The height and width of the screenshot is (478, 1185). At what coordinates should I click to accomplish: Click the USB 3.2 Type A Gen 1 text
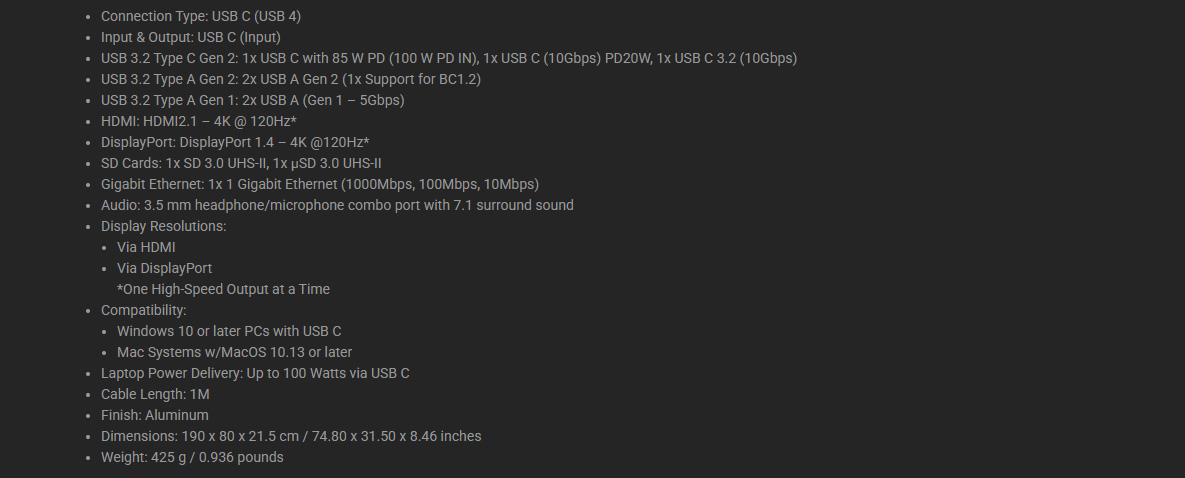[252, 100]
